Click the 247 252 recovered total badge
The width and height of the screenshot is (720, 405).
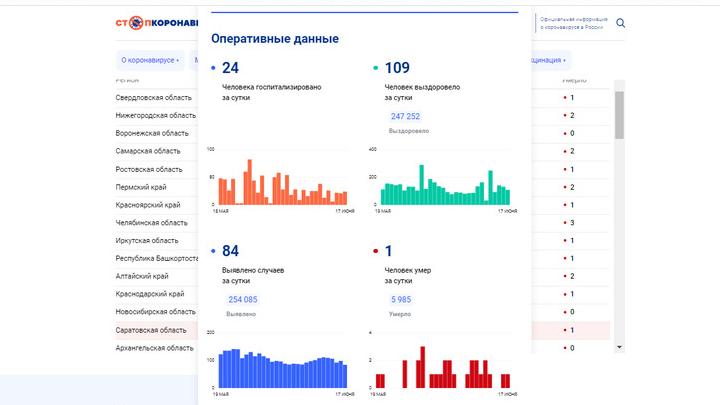(x=405, y=117)
